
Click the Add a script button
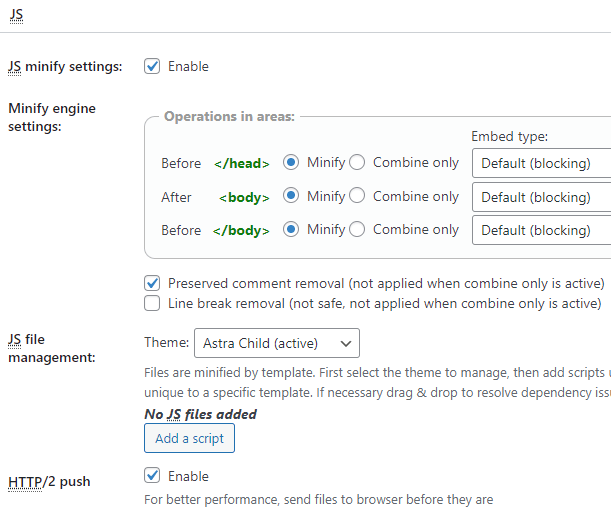[x=189, y=438]
